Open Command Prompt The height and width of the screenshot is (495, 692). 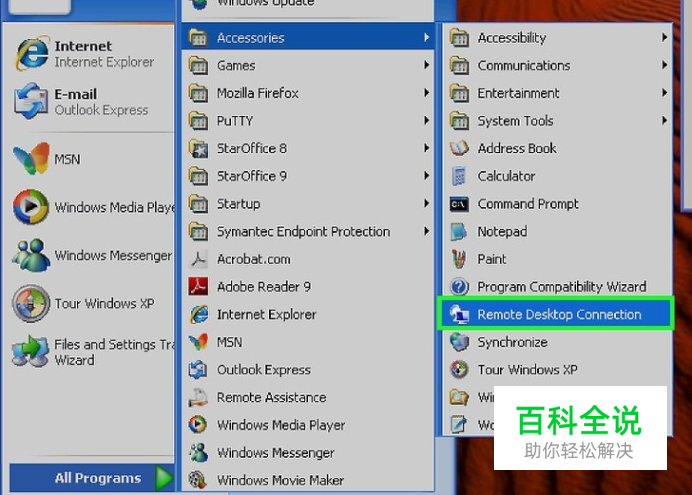point(557,204)
